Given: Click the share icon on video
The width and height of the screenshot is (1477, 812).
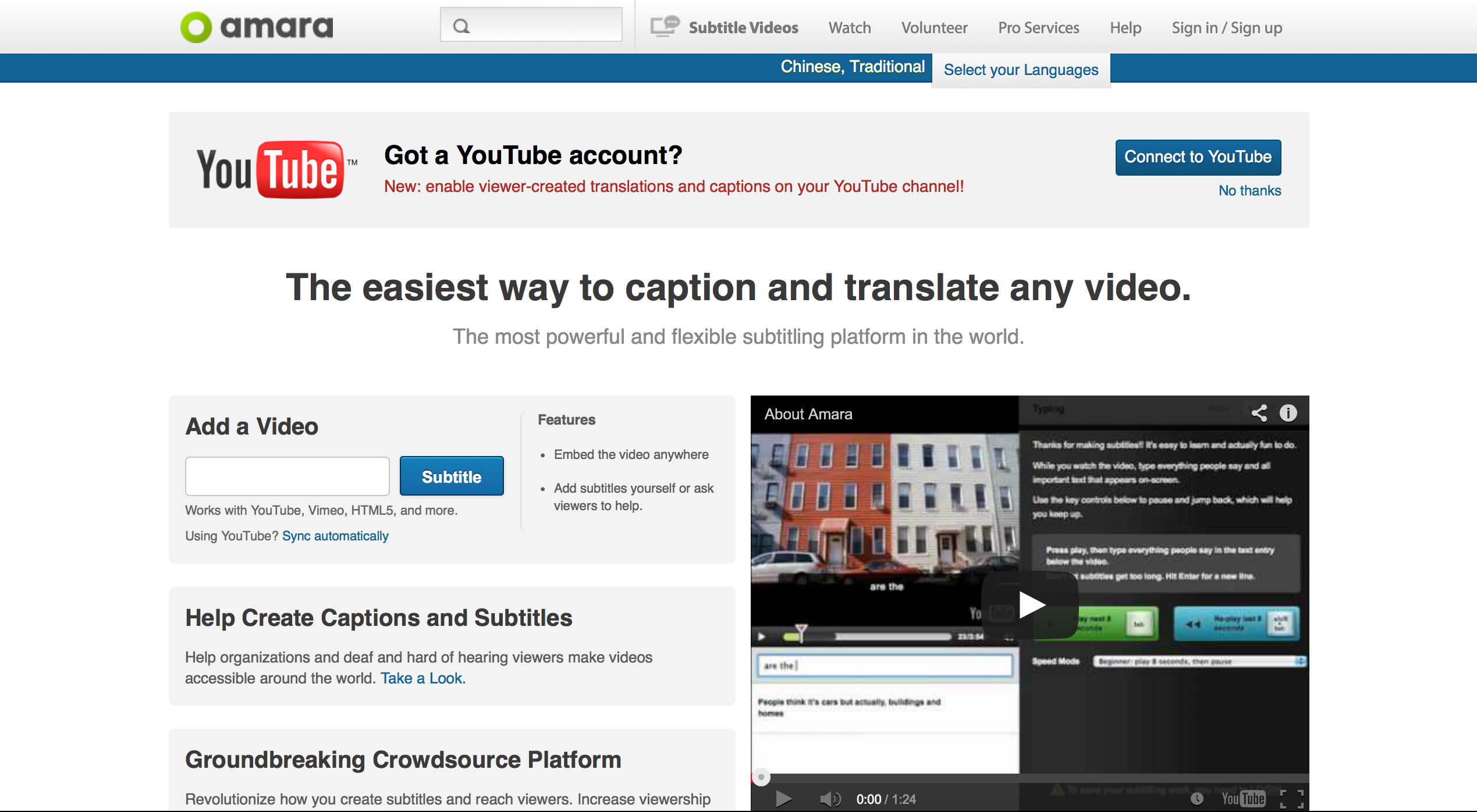Looking at the screenshot, I should tap(1259, 414).
